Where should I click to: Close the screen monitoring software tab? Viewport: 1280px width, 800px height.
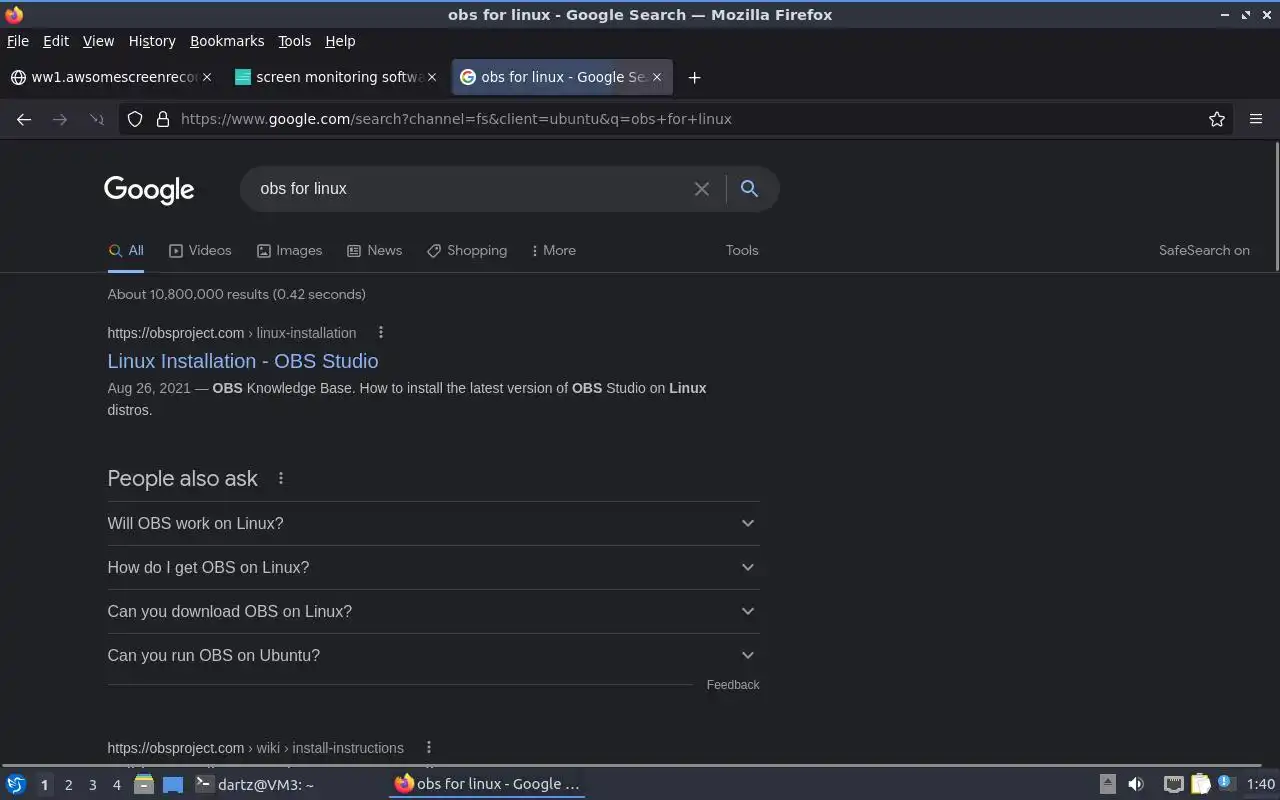(x=432, y=77)
